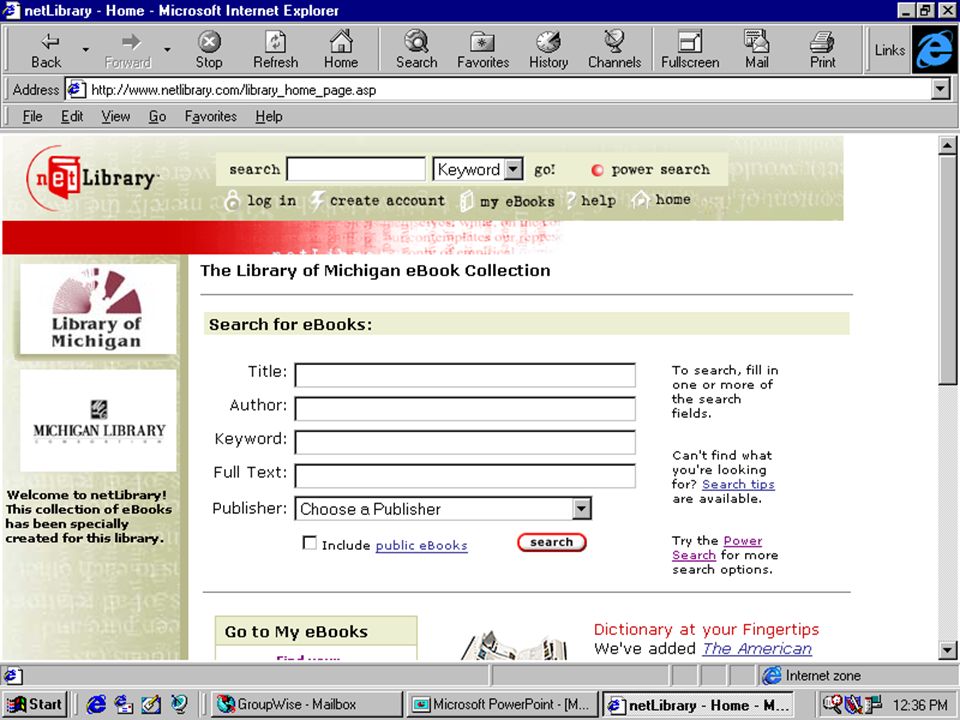This screenshot has height=720, width=960.
Task: Open Channels from the toolbar
Action: tap(615, 50)
